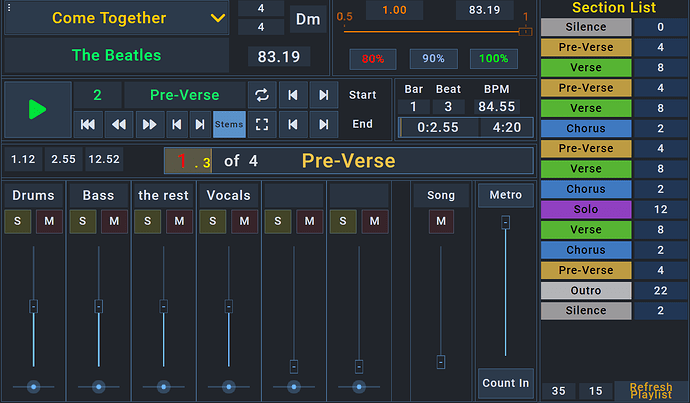Viewport: 690px width, 403px height.
Task: Toggle the loop repeat icon
Action: [262, 96]
